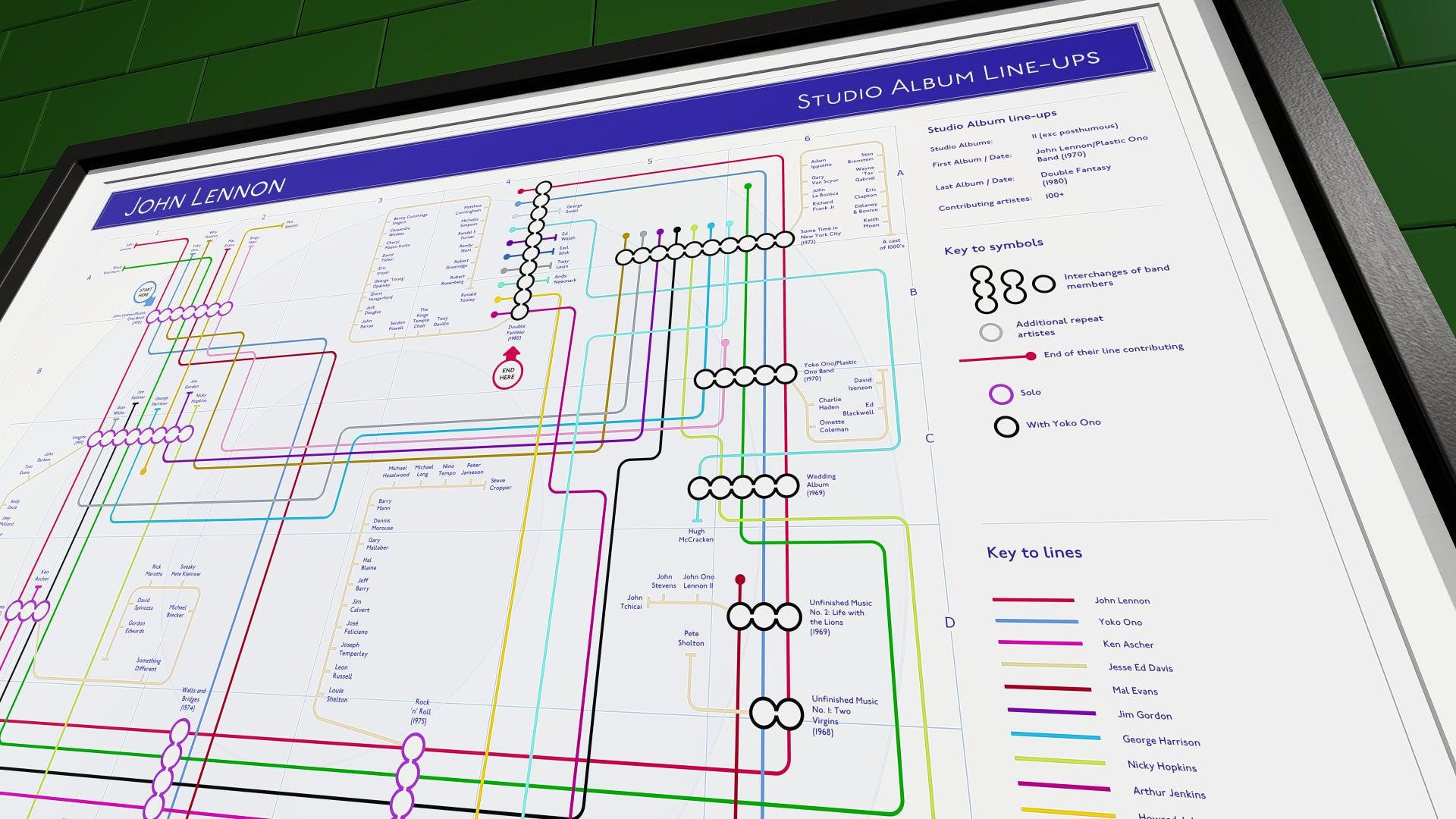This screenshot has width=1456, height=819.
Task: Click the 11 (exc posthumous) studio albums value
Action: [1075, 130]
